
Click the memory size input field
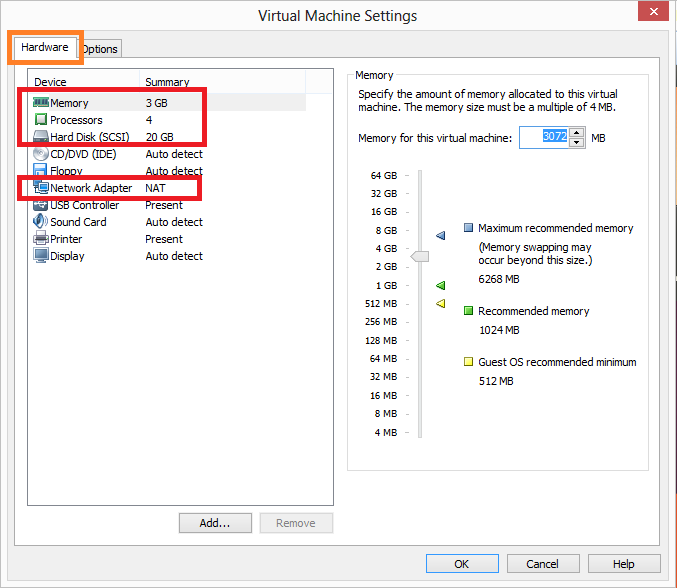pyautogui.click(x=545, y=137)
